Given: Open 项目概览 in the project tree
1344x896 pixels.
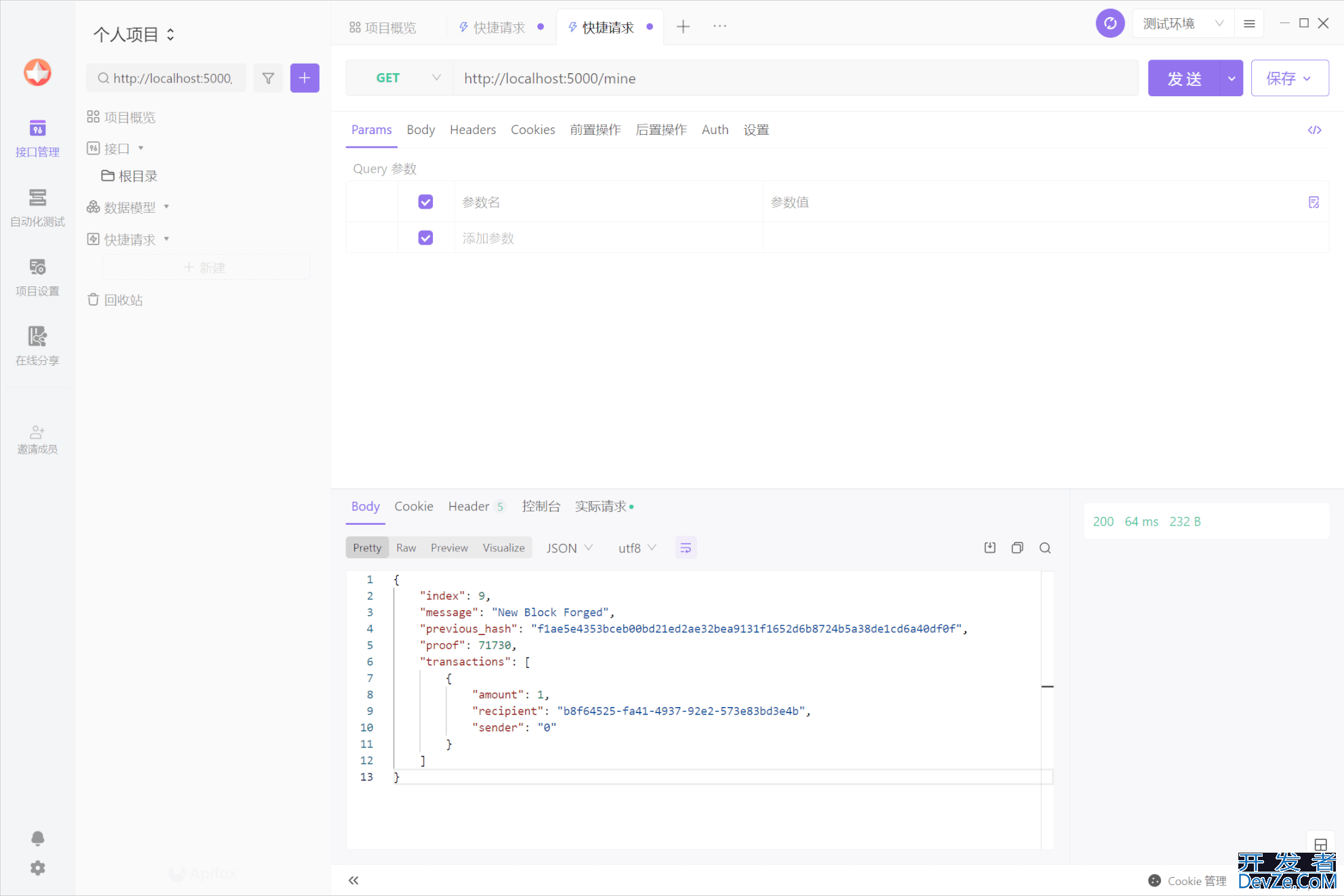Looking at the screenshot, I should [x=121, y=117].
